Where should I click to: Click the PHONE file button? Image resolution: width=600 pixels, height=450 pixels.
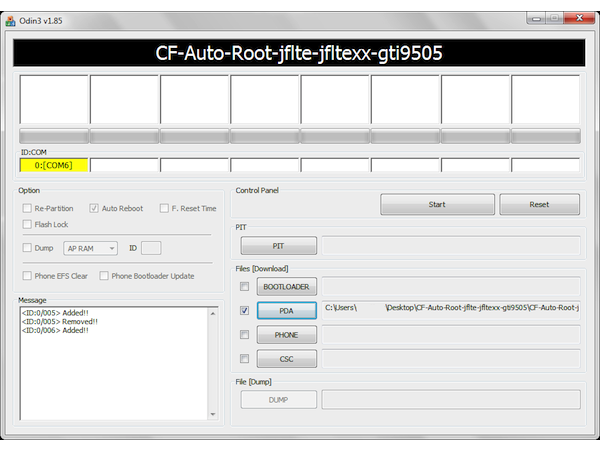pyautogui.click(x=287, y=335)
